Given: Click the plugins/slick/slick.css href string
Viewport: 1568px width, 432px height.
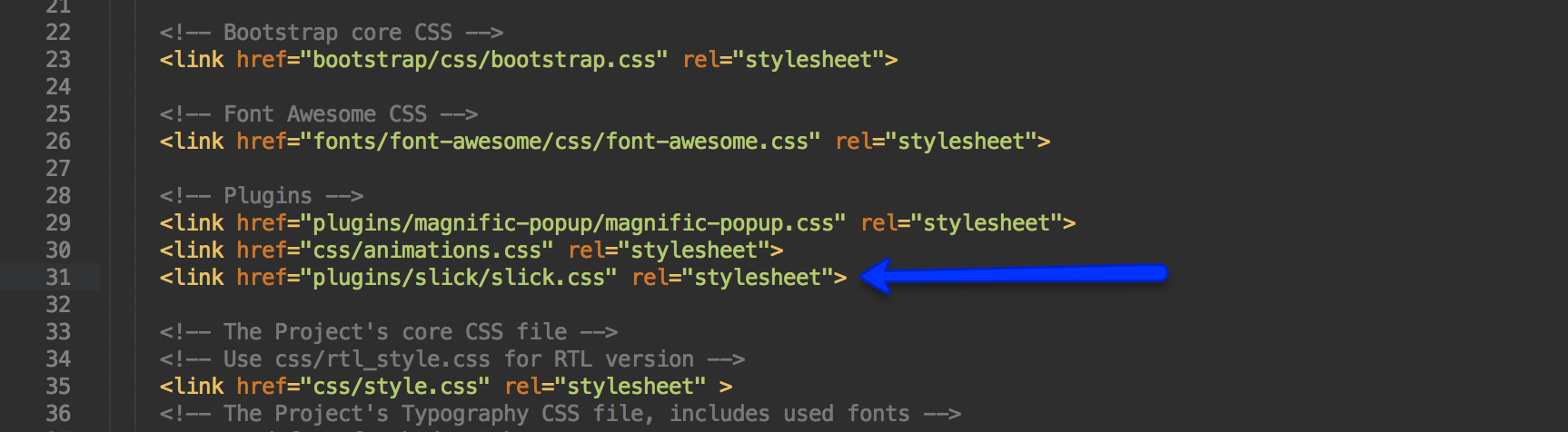Looking at the screenshot, I should click(459, 278).
